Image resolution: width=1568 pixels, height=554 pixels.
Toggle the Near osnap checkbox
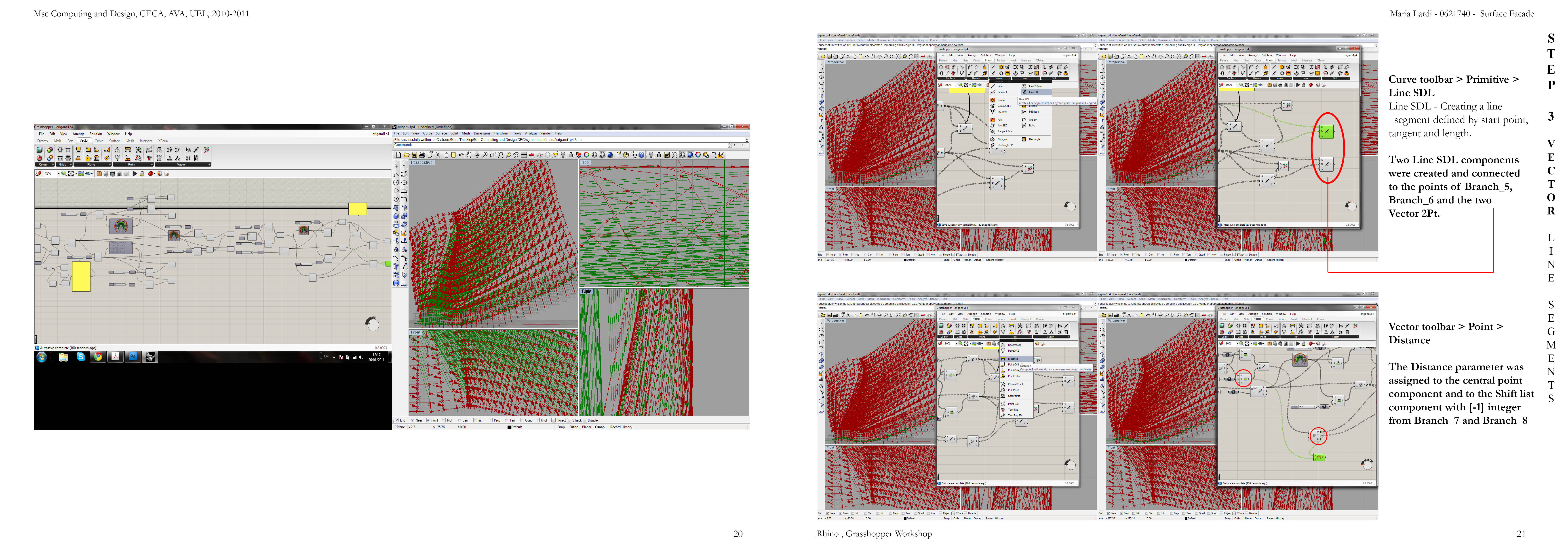point(413,420)
